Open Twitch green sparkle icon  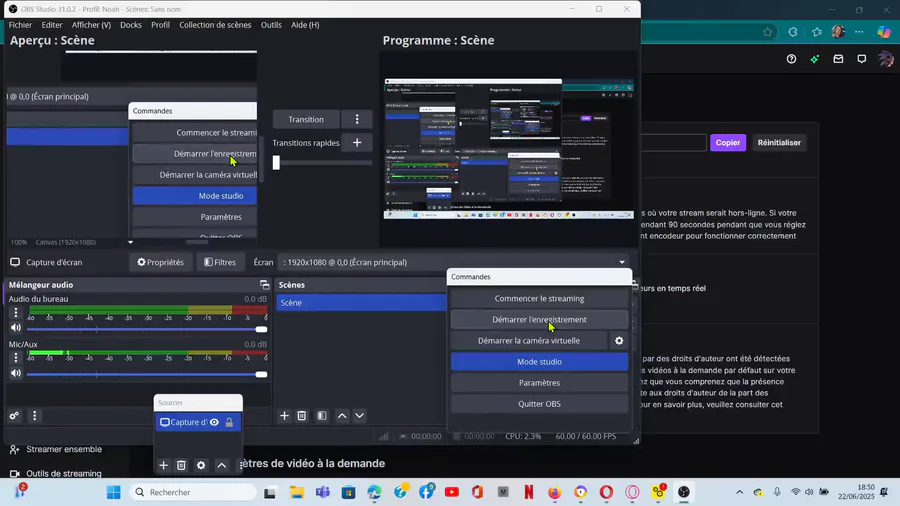(x=814, y=59)
